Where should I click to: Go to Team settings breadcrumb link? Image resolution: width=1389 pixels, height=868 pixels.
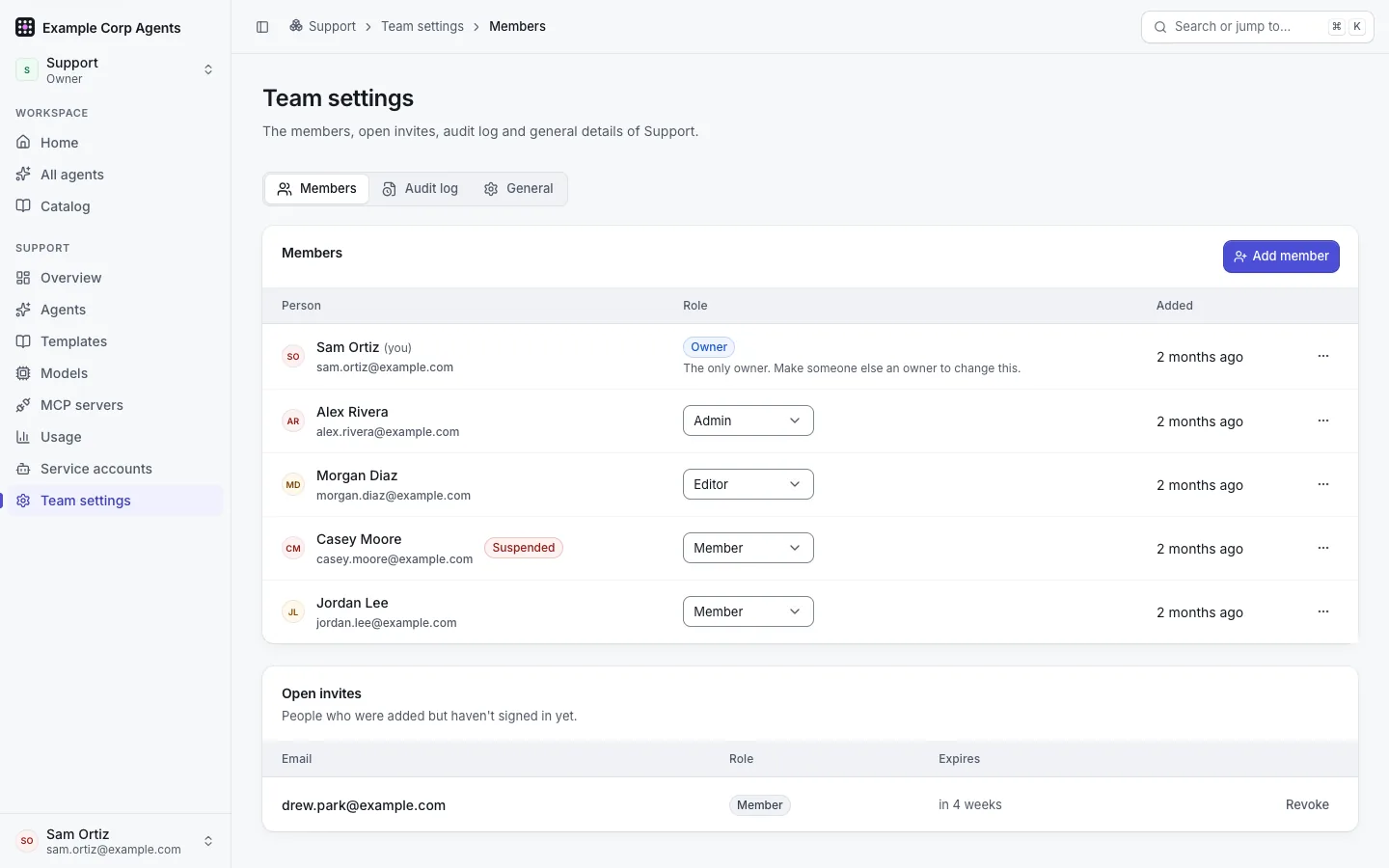(422, 27)
